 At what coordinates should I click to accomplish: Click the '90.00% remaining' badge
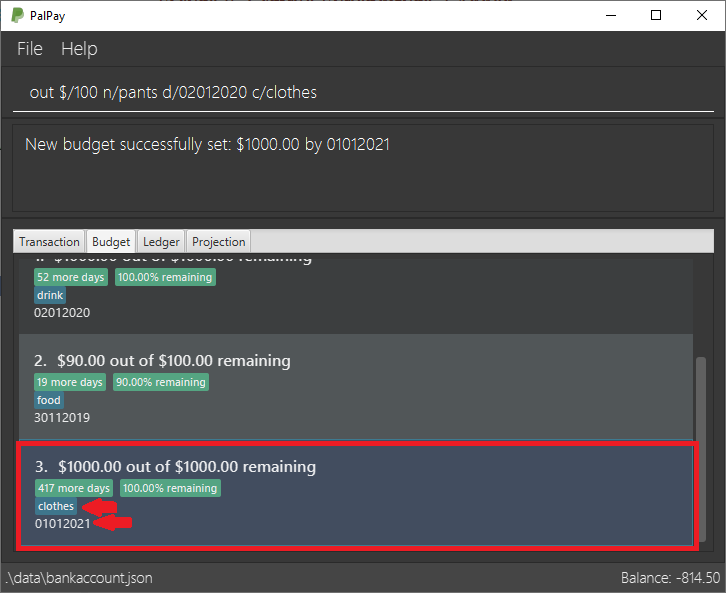tap(161, 382)
